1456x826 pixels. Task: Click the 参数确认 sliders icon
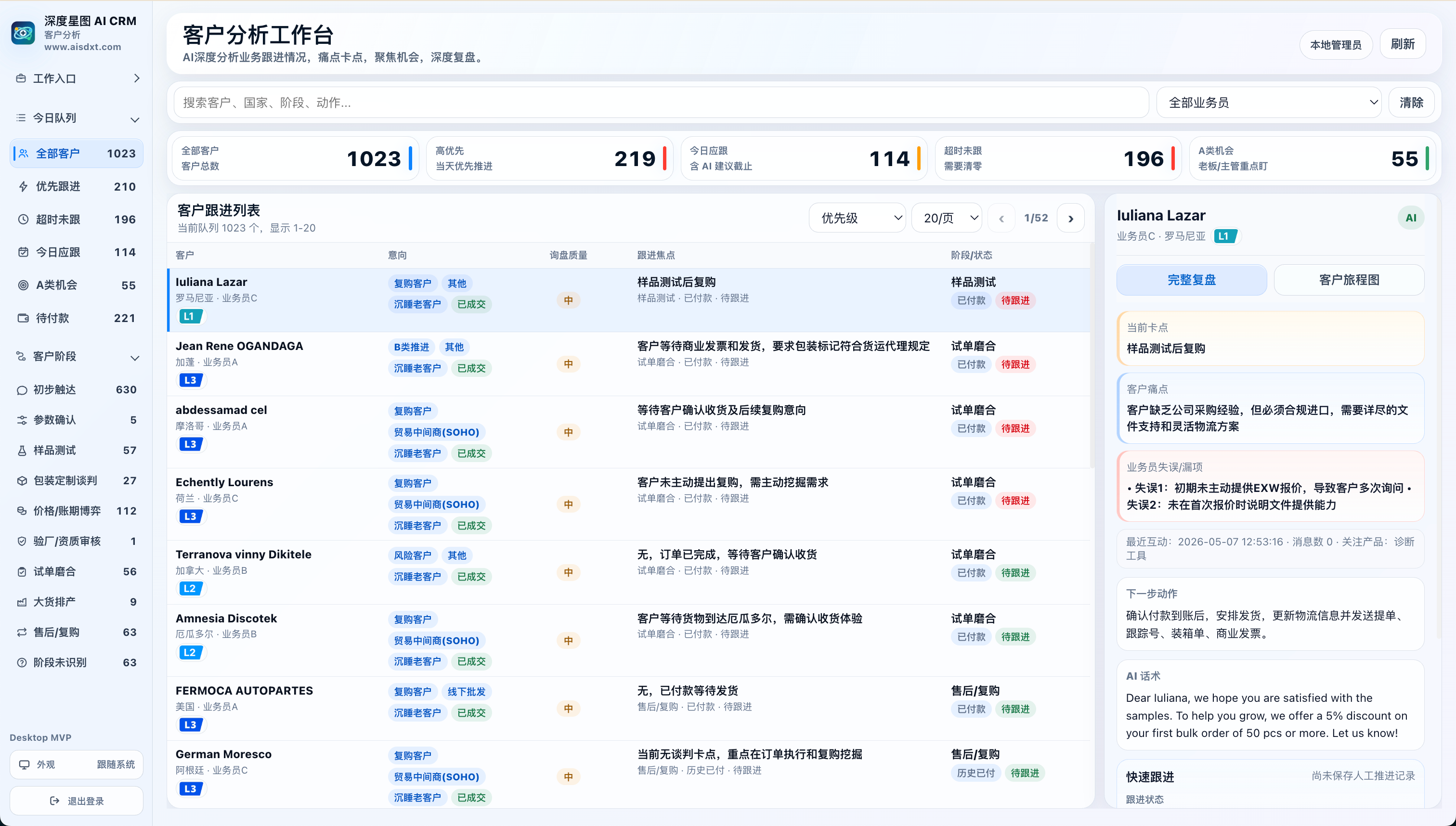tap(22, 420)
